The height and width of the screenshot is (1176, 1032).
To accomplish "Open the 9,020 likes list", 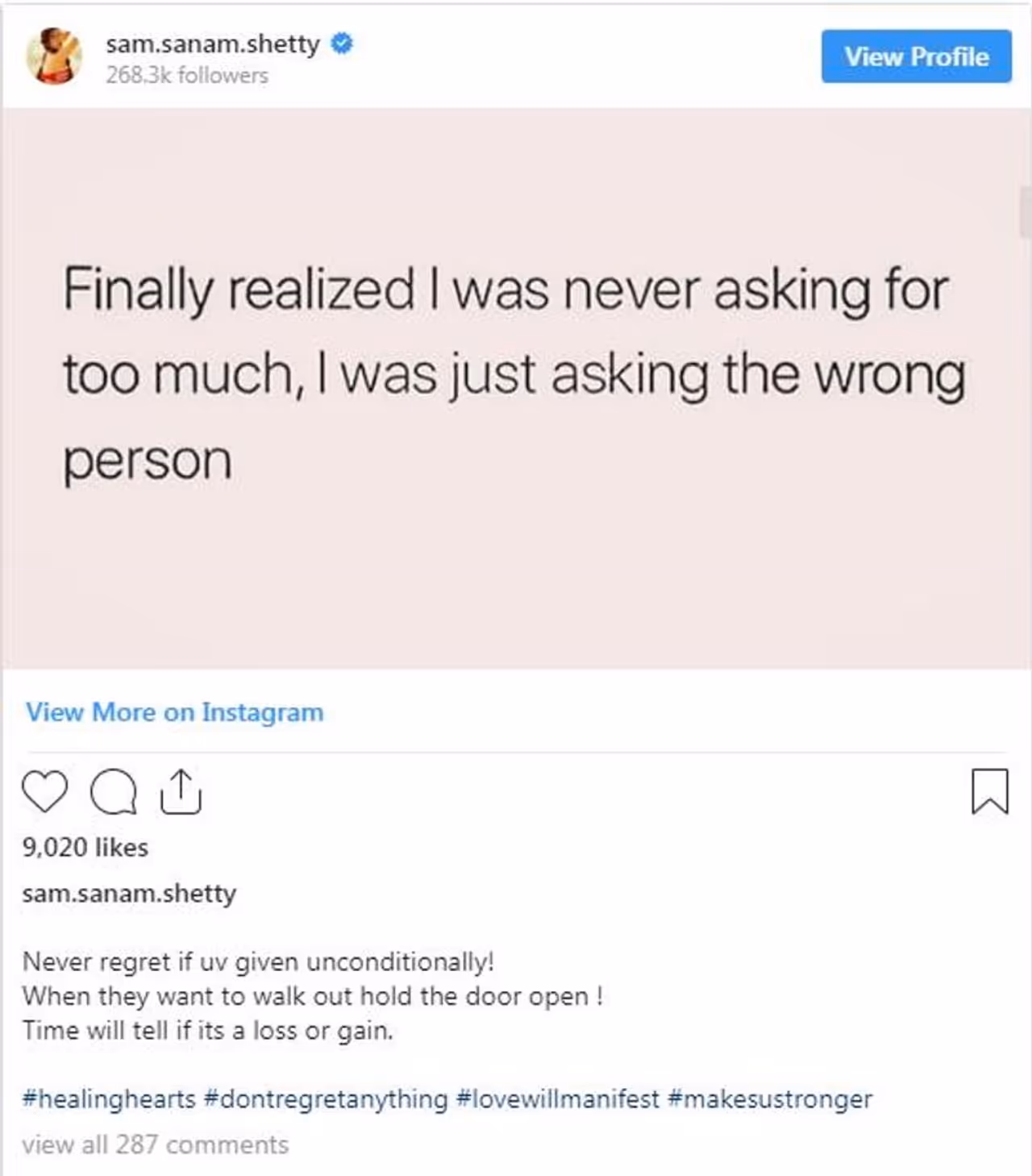I will [x=85, y=847].
